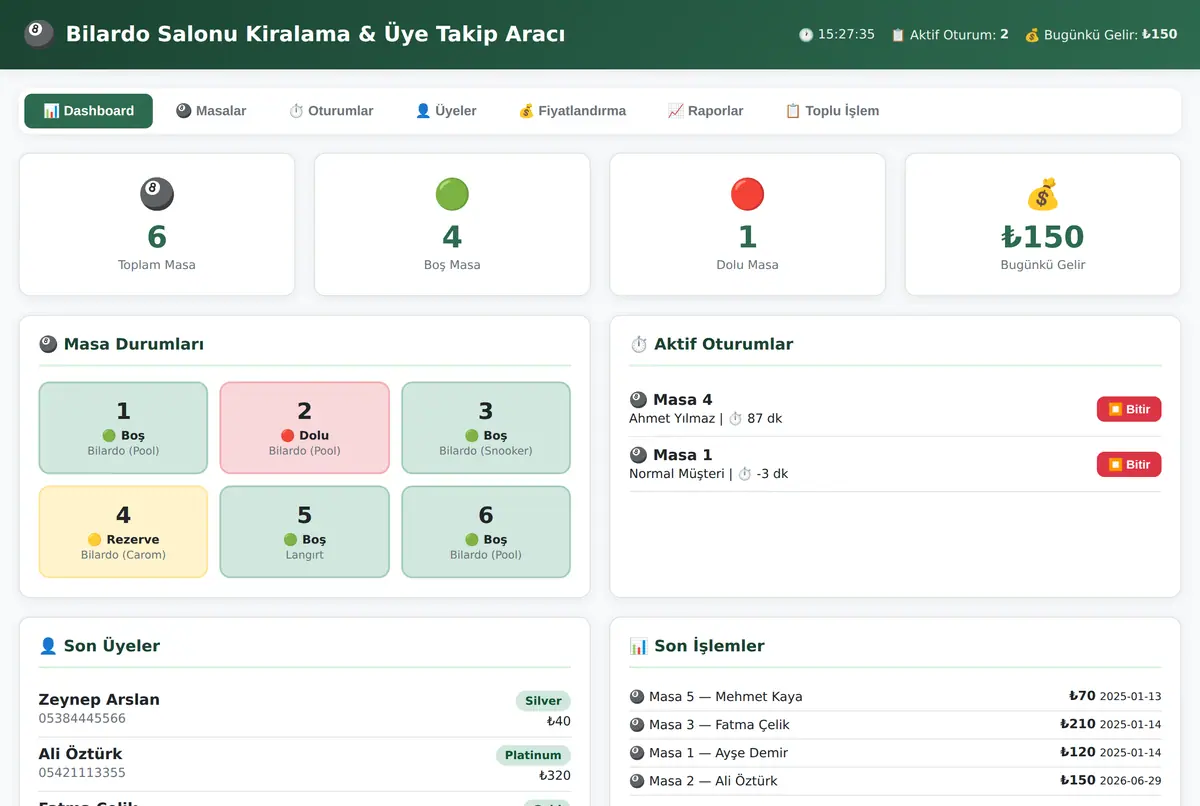
Task: End the Masa 4 session with Bitir
Action: pos(1129,409)
